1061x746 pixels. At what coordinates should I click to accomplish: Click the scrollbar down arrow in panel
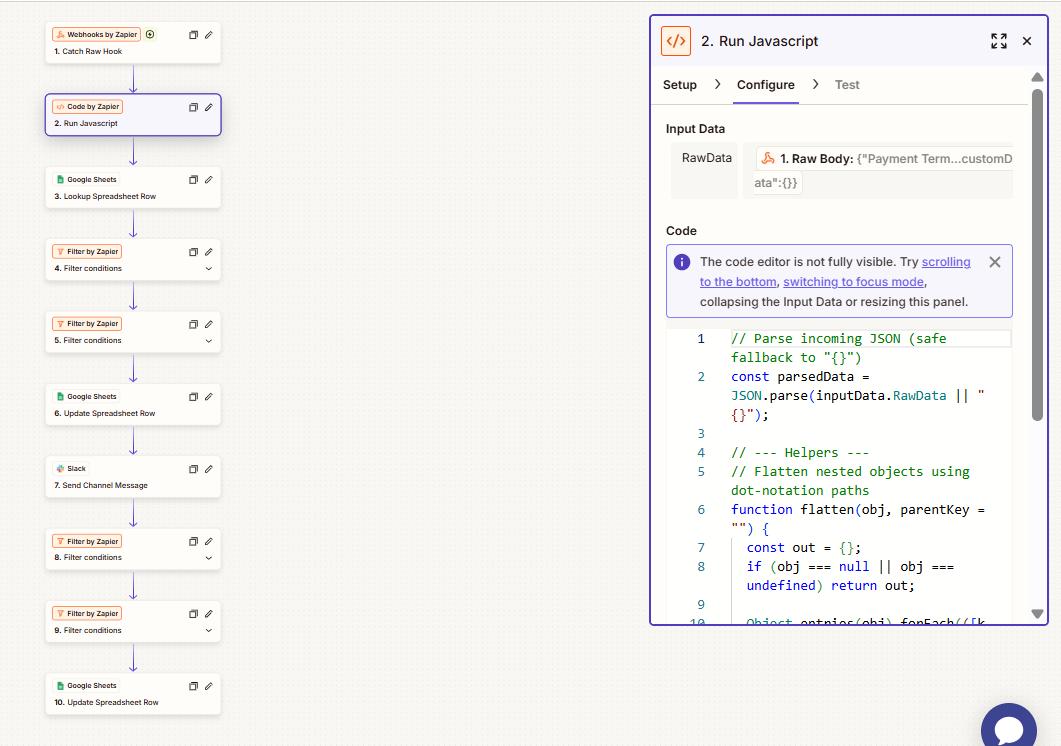[1037, 614]
